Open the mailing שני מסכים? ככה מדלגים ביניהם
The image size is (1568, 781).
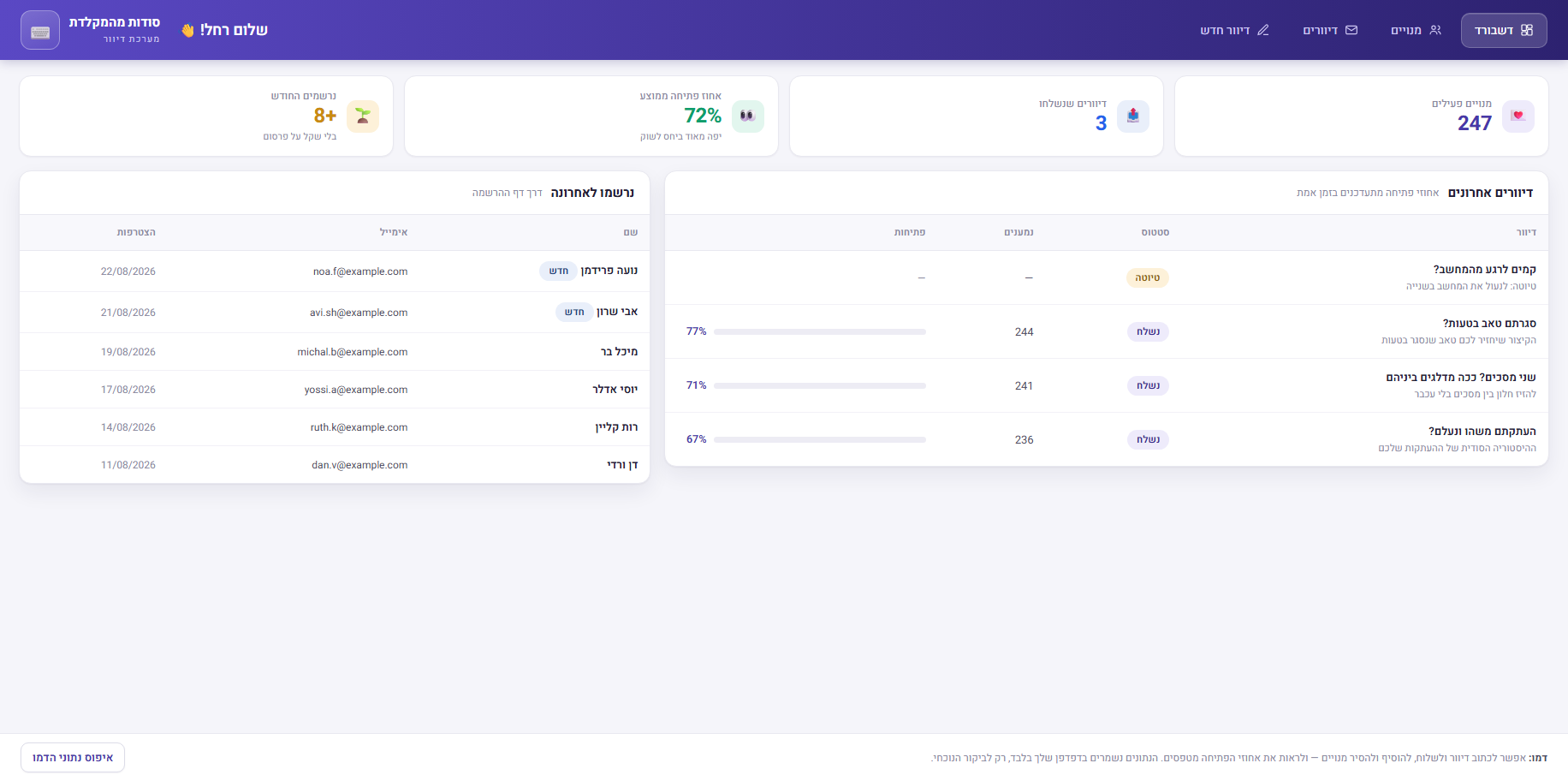tap(1461, 377)
